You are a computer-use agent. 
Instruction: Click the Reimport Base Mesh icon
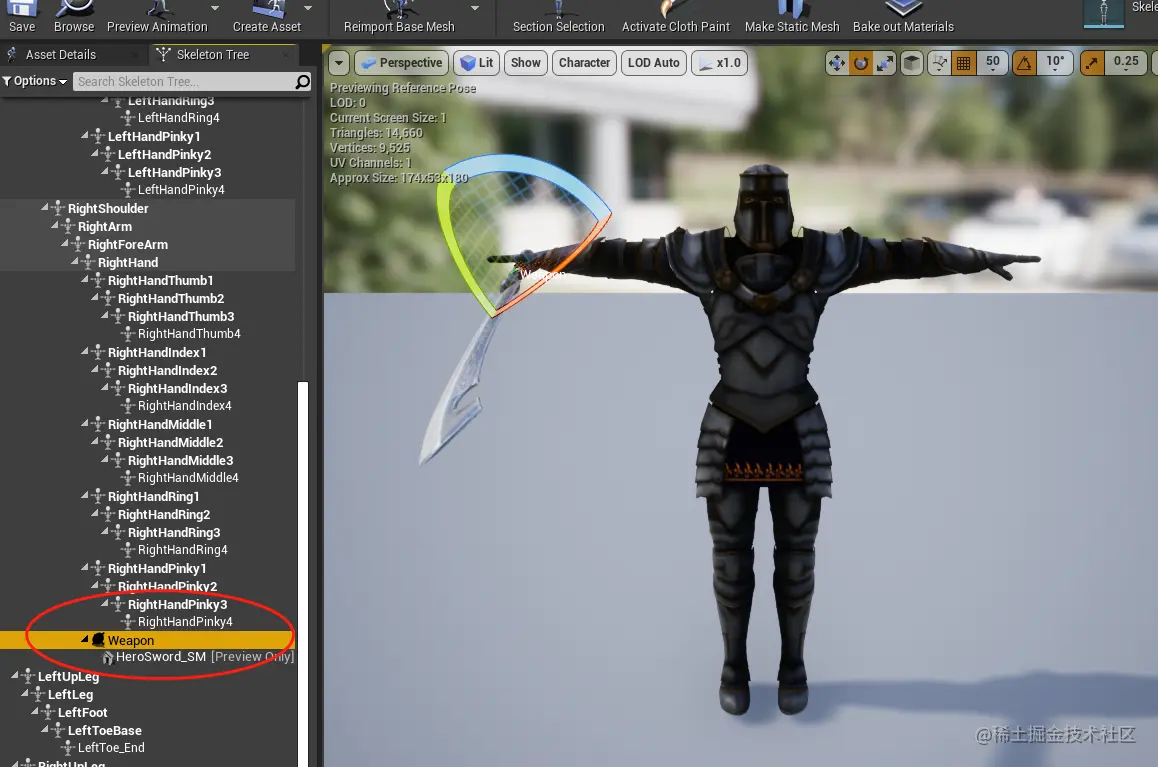pos(400,9)
